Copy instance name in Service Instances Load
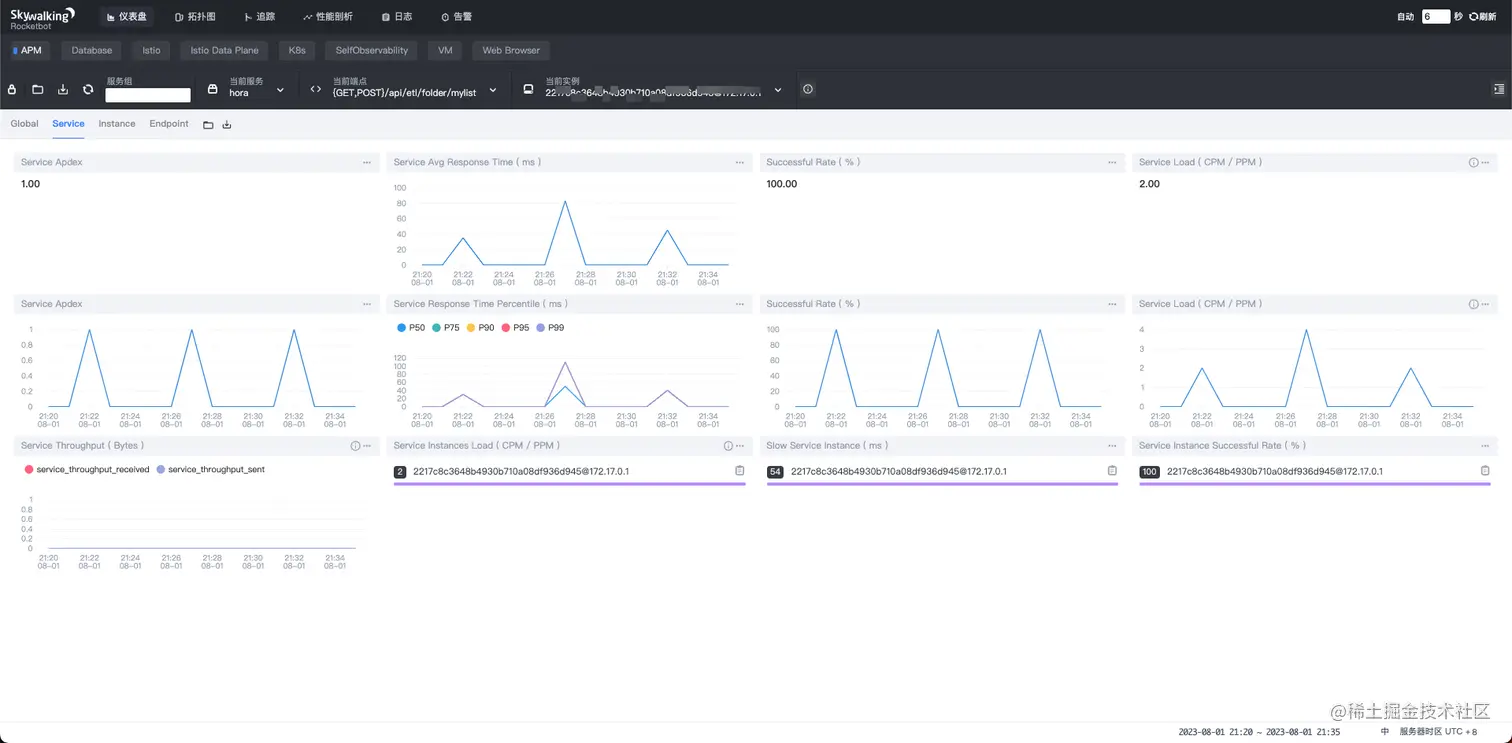 [740, 471]
